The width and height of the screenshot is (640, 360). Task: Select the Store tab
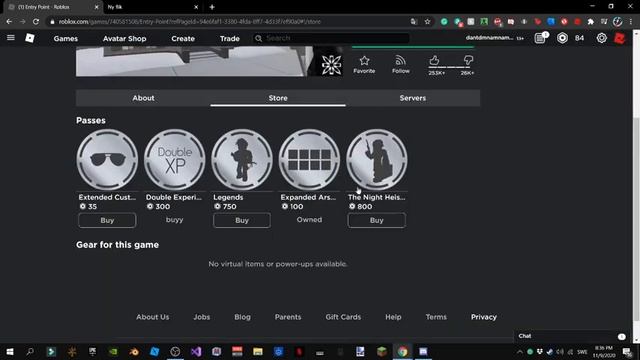[278, 98]
